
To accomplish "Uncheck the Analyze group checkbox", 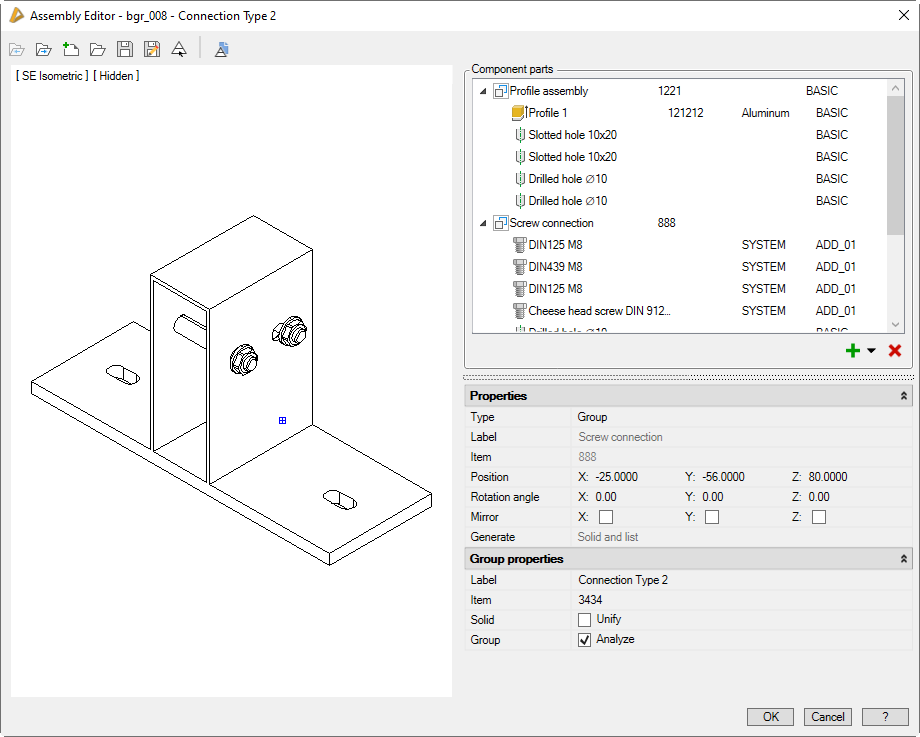I will [x=585, y=640].
